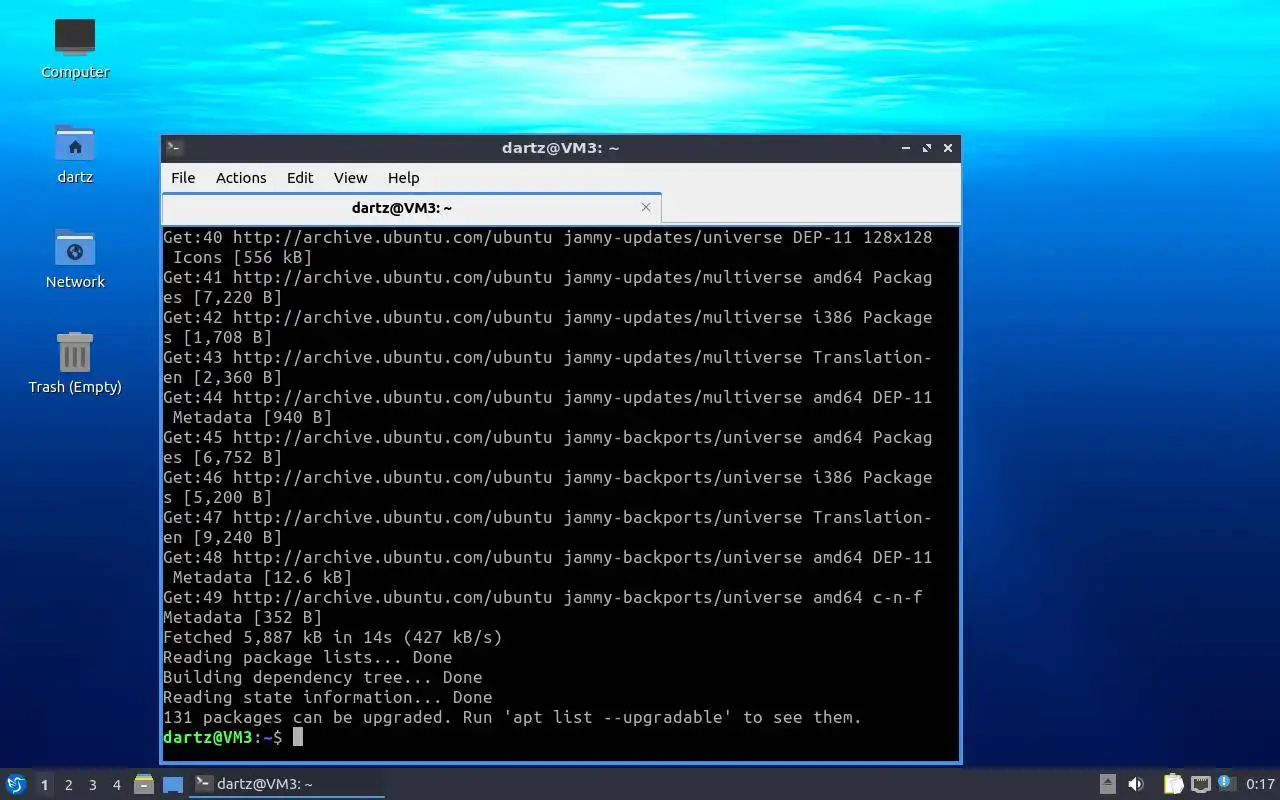Image resolution: width=1280 pixels, height=800 pixels.
Task: Click the terminal window title bar text
Action: pyautogui.click(x=560, y=148)
